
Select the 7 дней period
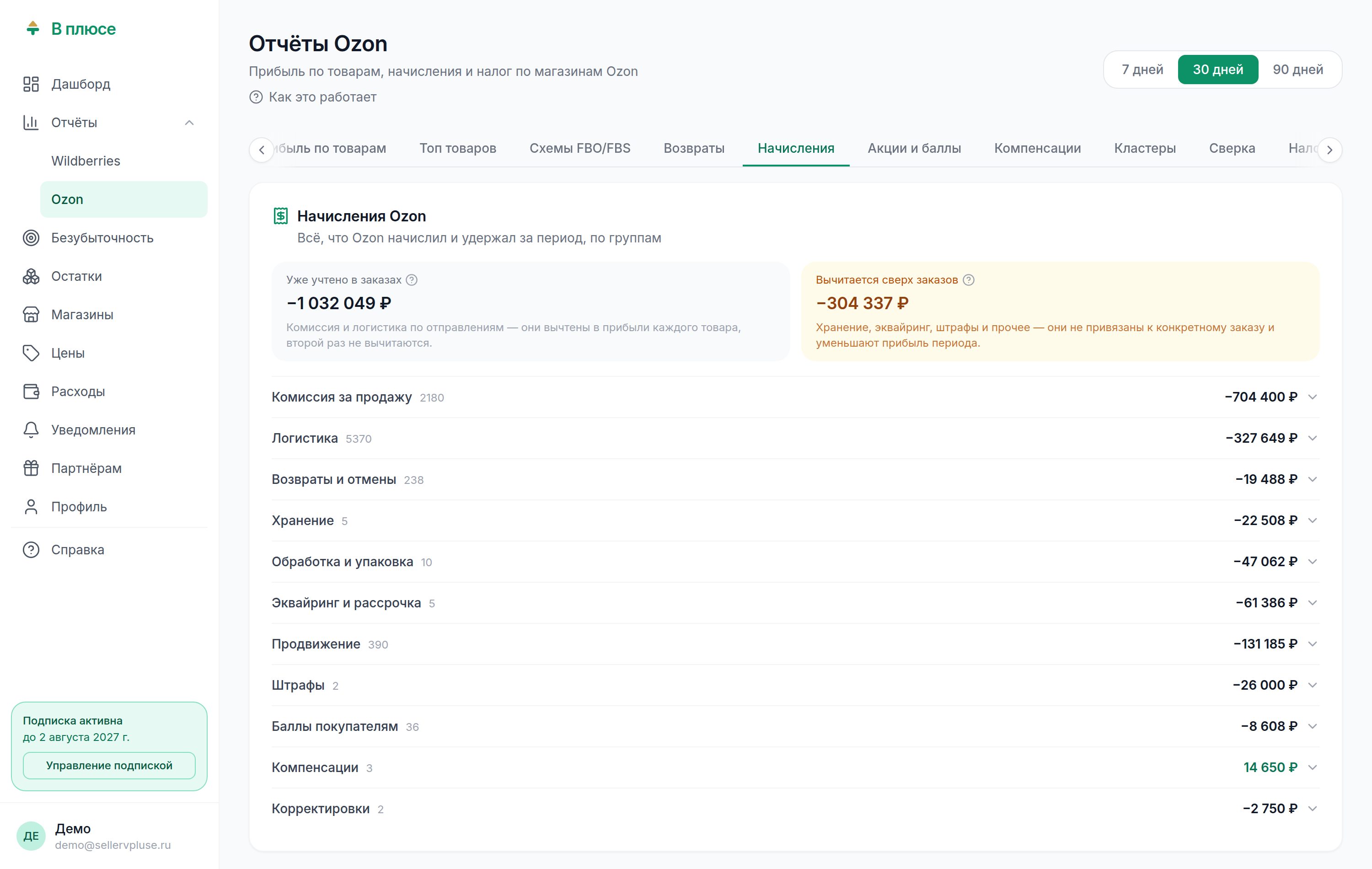(x=1142, y=70)
